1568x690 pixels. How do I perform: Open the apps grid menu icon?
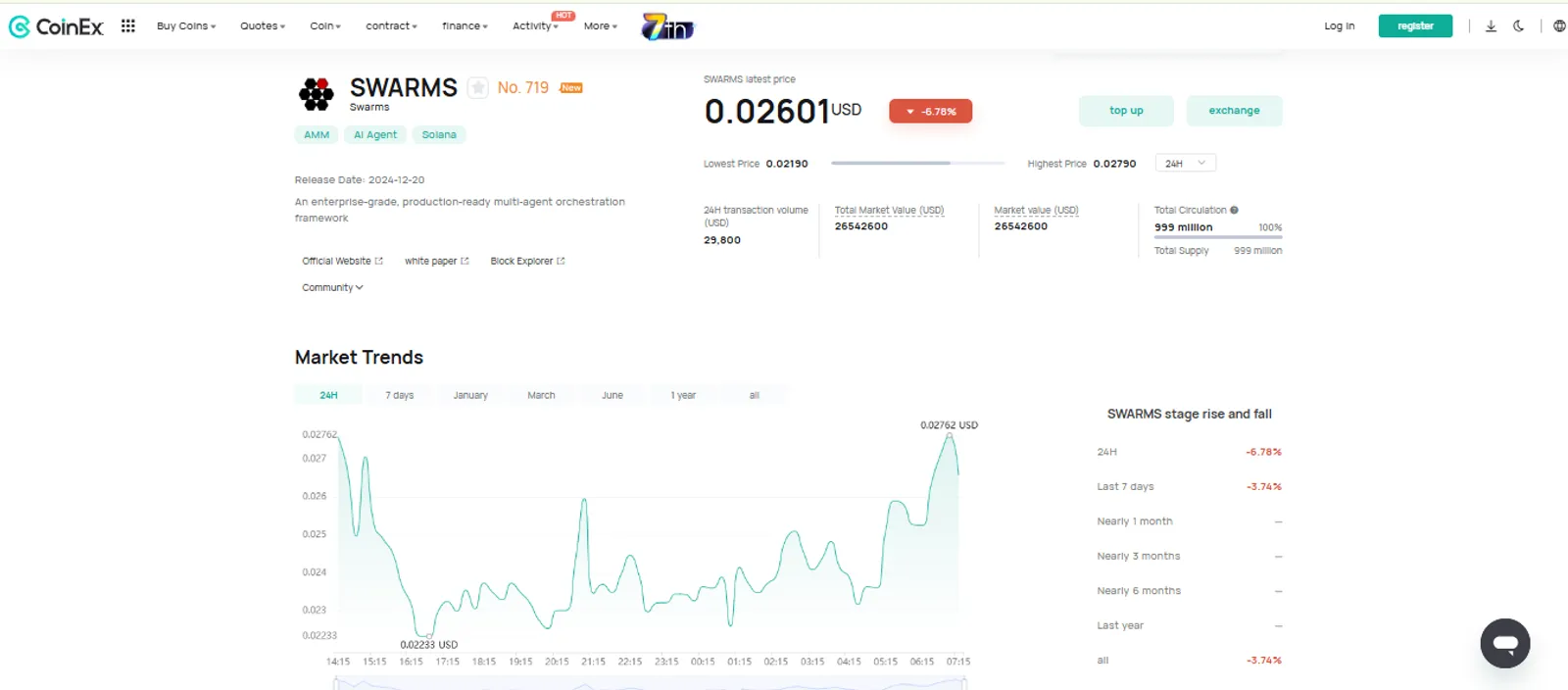pos(127,25)
